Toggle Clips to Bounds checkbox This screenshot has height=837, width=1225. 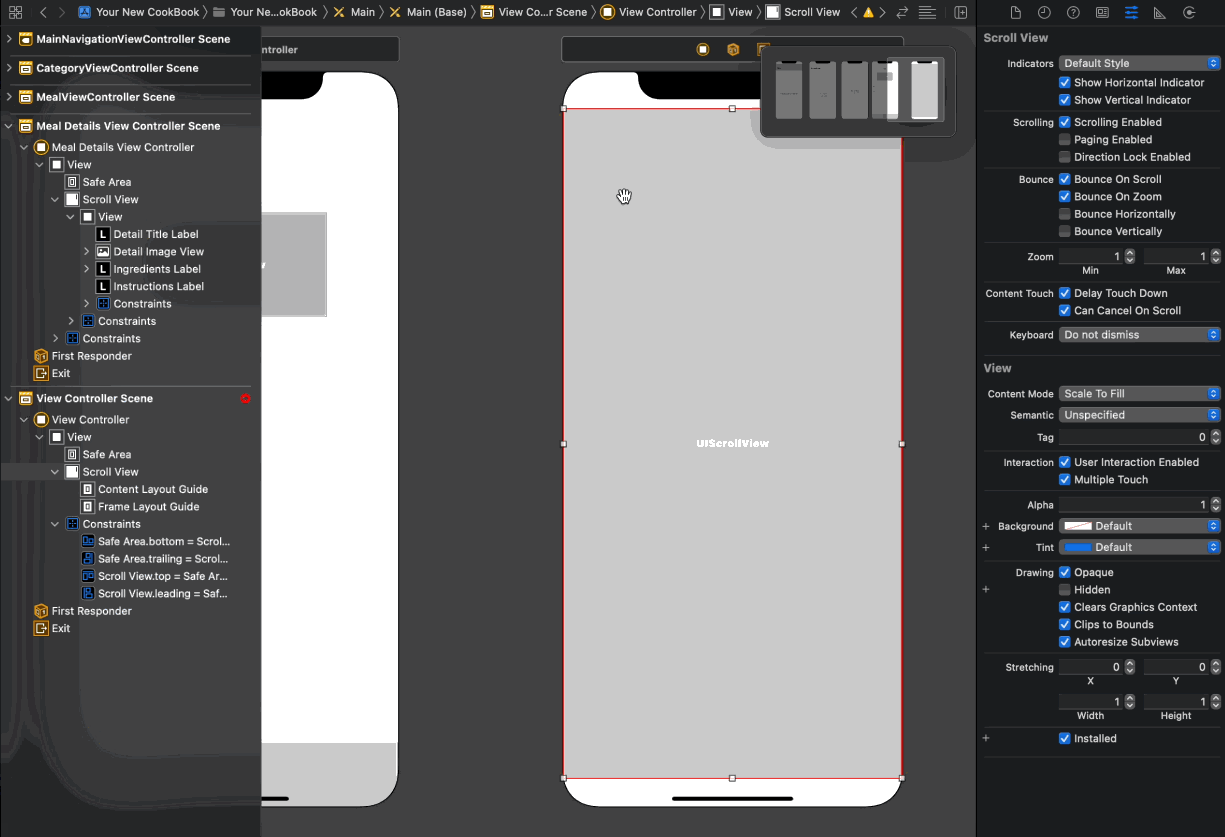pos(1065,625)
